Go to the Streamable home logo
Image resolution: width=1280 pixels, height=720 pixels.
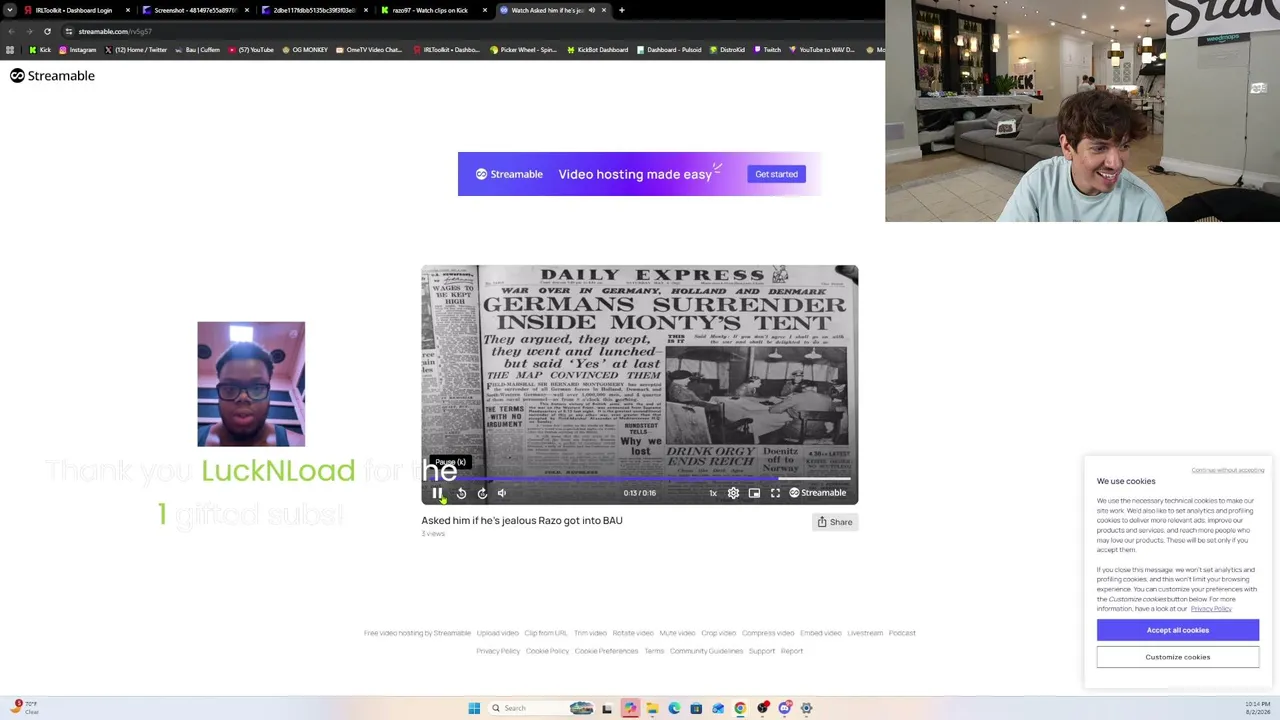click(x=52, y=76)
